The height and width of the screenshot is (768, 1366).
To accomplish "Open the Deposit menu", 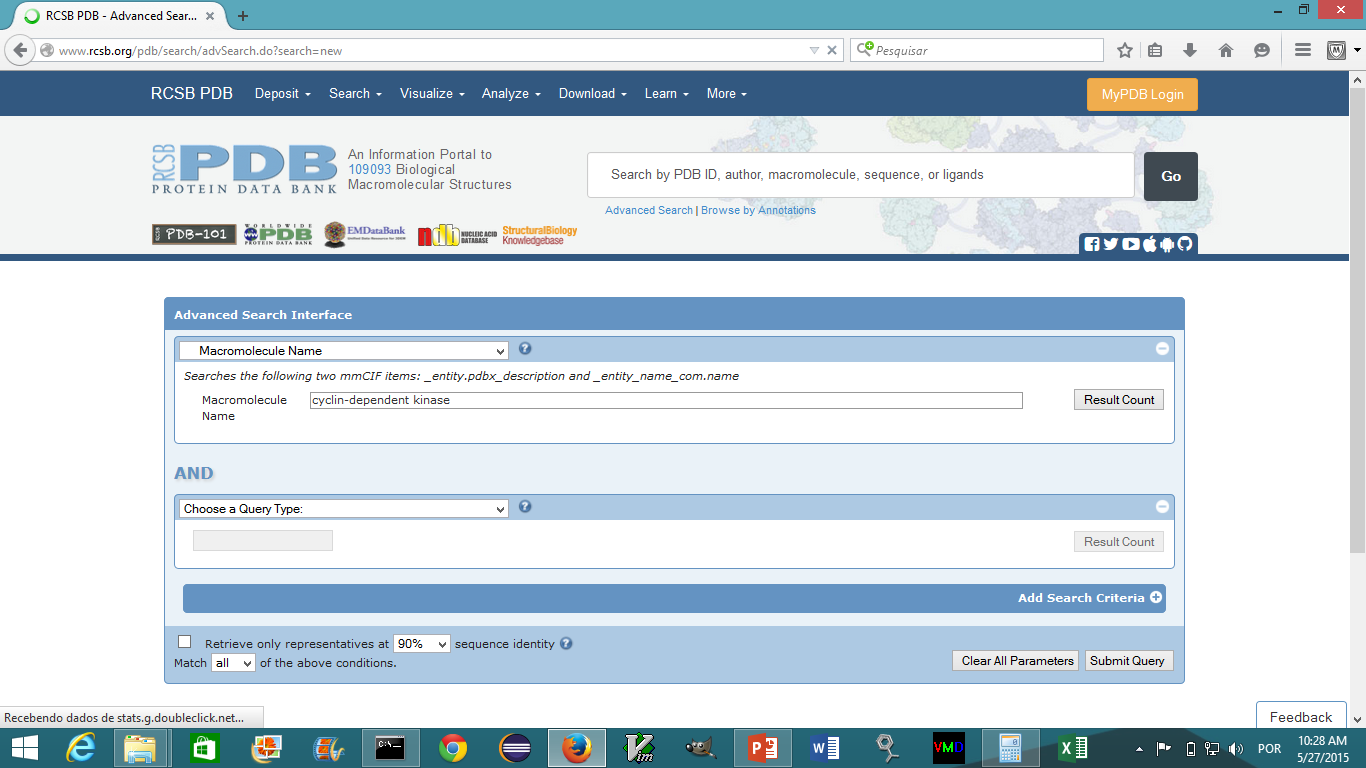I will (282, 93).
